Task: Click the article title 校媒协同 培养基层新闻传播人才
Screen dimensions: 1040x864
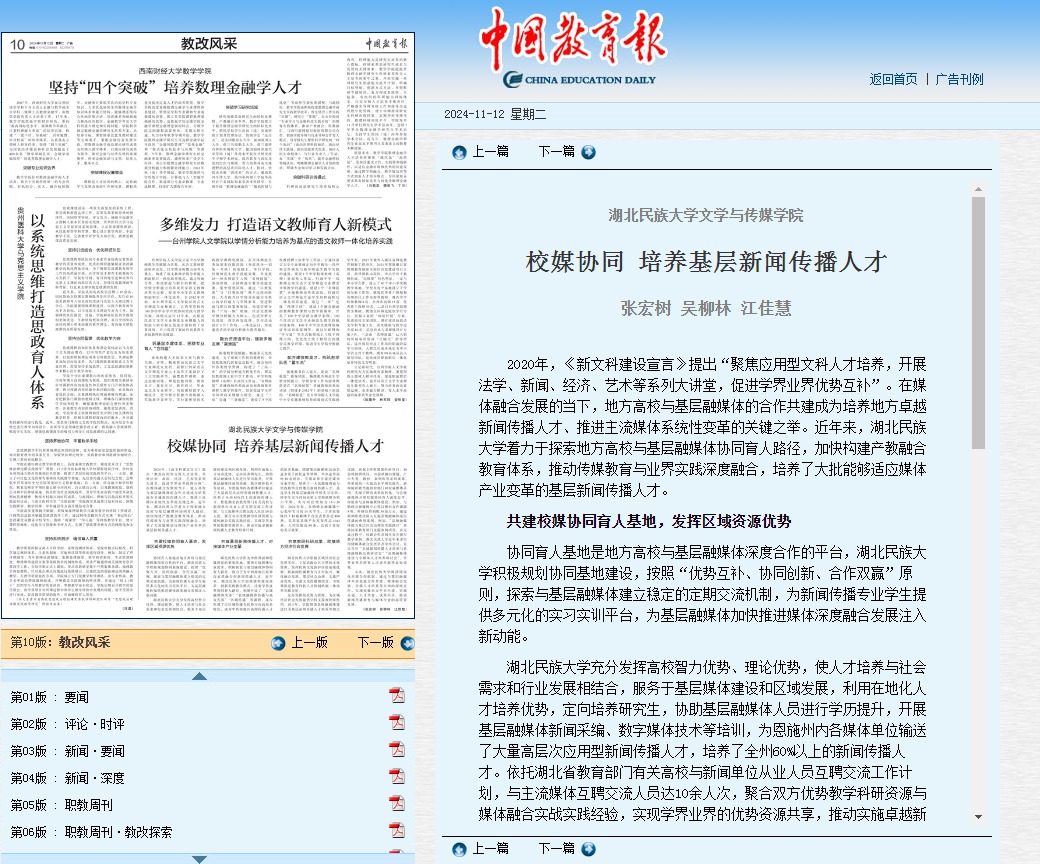Action: coord(706,261)
